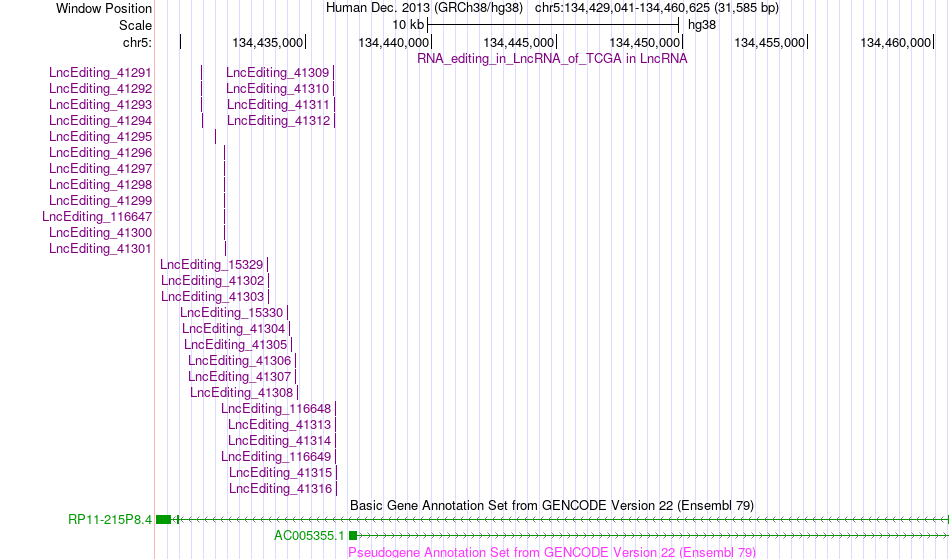Open the RP11-215P8.4 gene label
Viewport: 950px width, 559px height.
pos(110,520)
